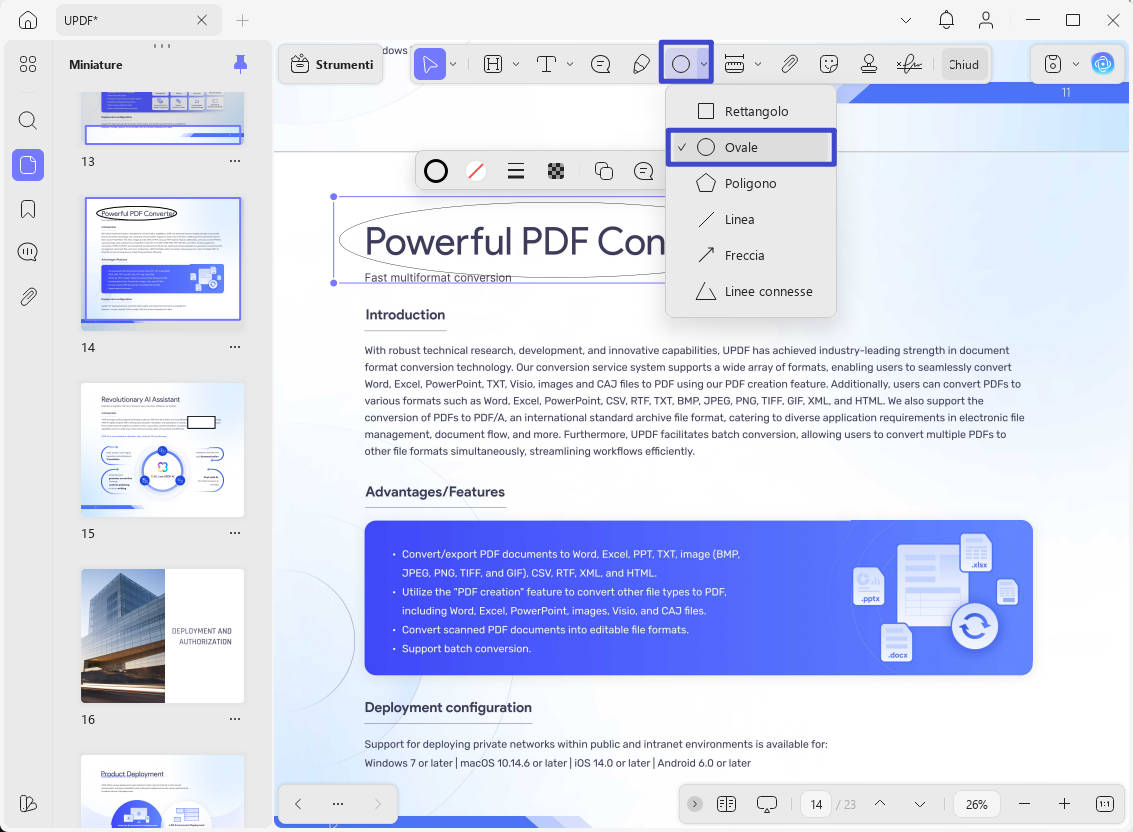Screen dimensions: 1133x832
Task: Go to the previous page with up arrow
Action: point(879,804)
